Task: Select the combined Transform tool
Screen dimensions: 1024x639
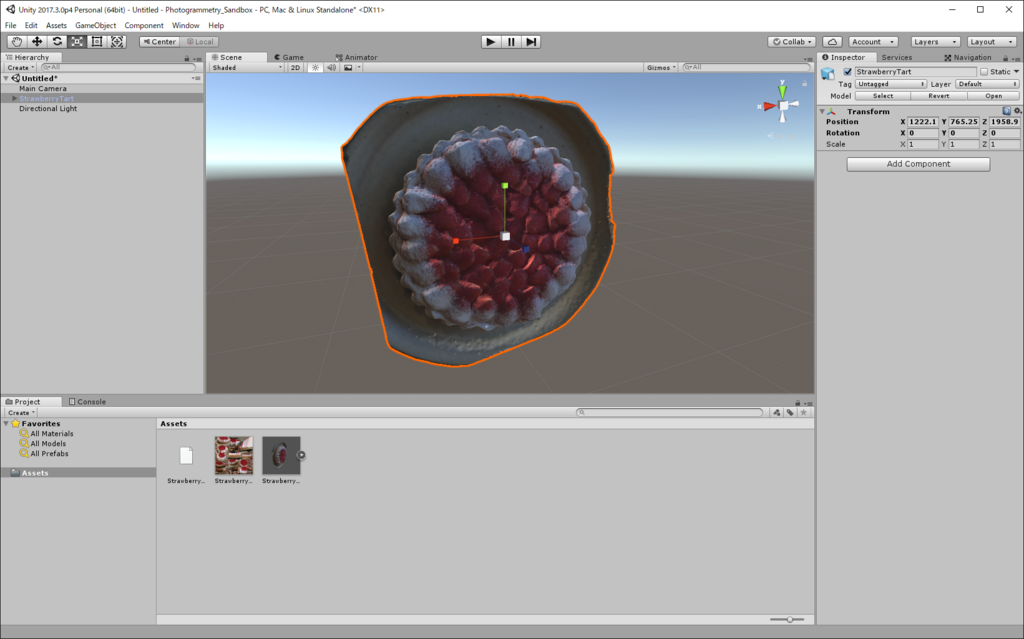Action: 117,42
